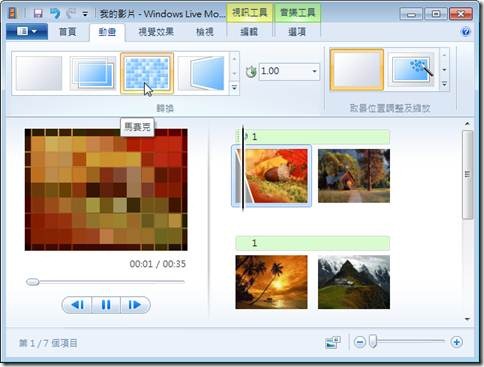The height and width of the screenshot is (367, 484).
Task: Expand the transitions gallery
Action: [x=234, y=88]
